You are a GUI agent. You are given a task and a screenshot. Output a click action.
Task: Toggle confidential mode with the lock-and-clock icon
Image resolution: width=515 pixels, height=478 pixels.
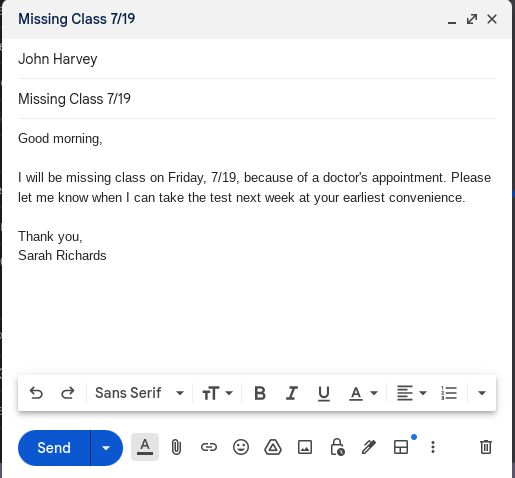point(337,447)
